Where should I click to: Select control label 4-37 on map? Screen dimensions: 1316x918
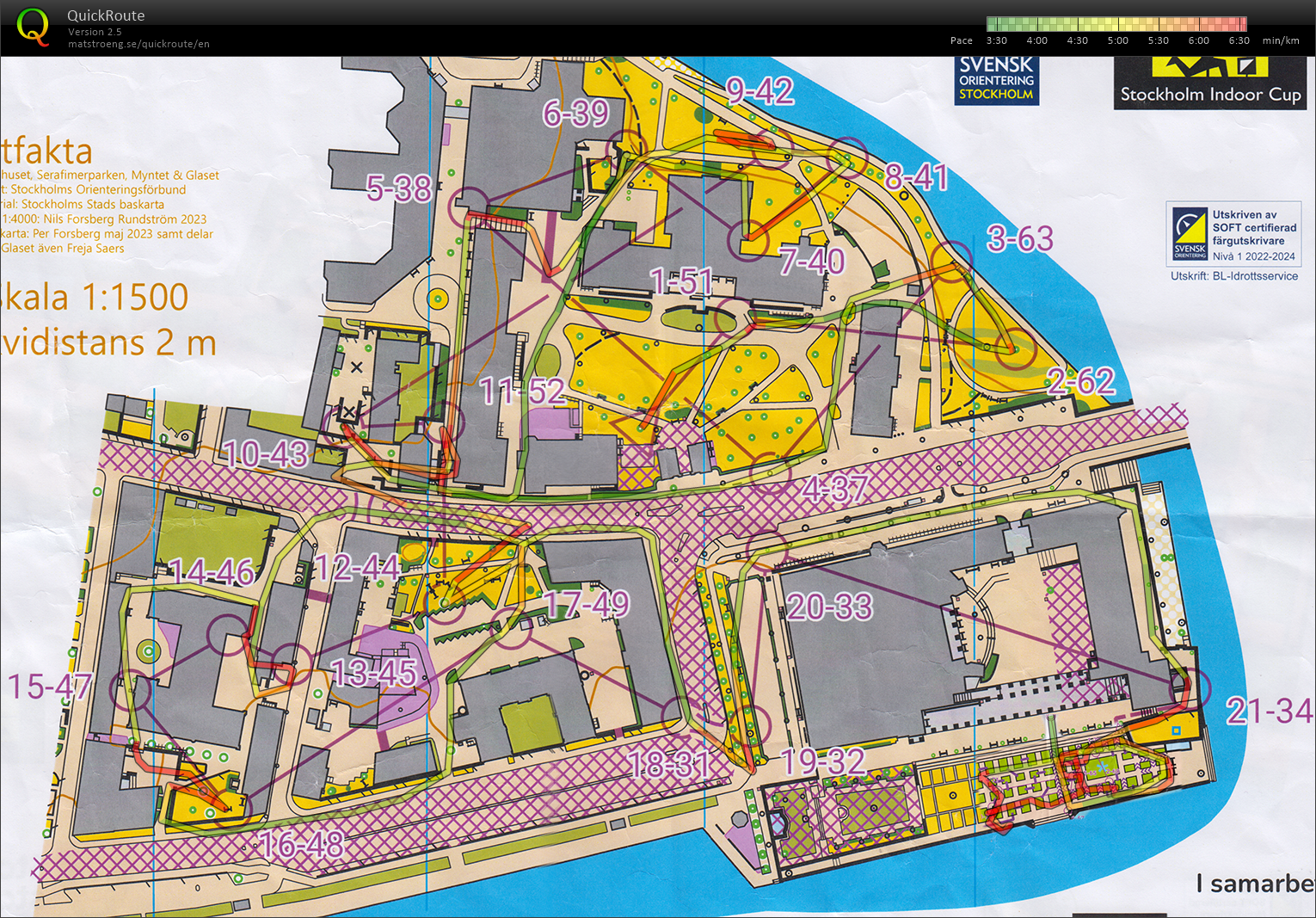click(835, 490)
